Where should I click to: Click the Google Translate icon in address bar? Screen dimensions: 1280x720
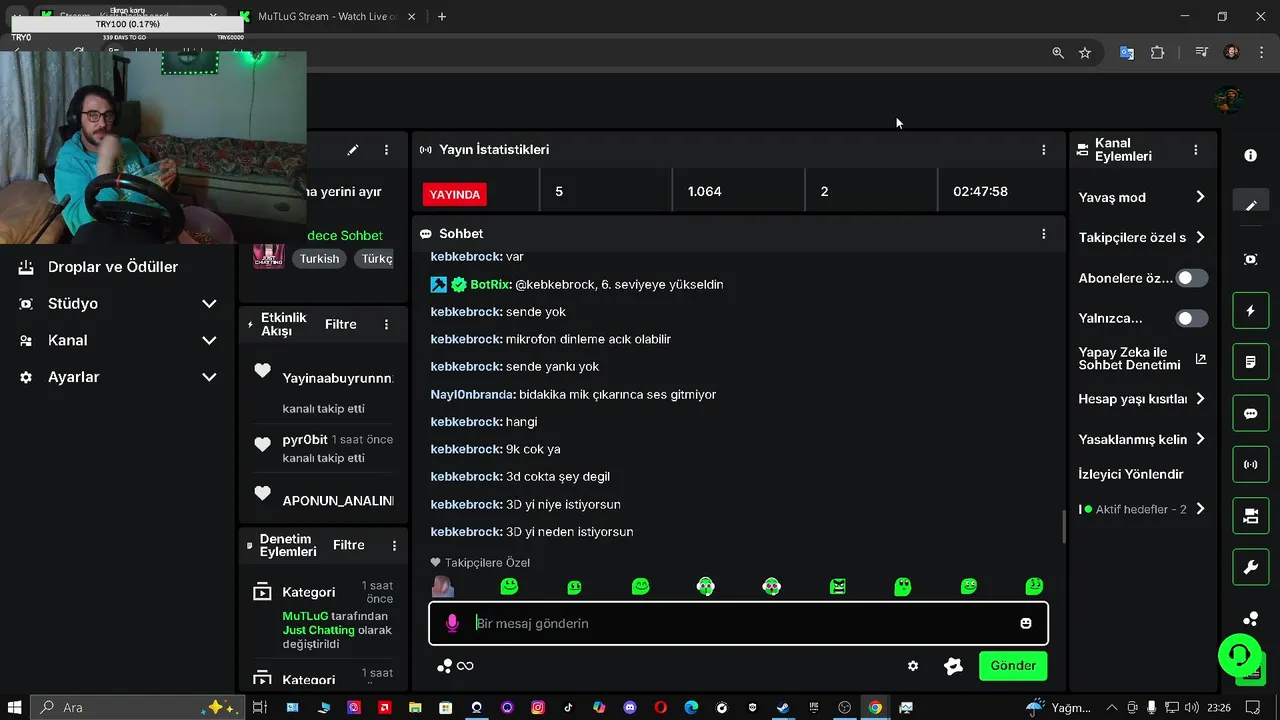[x=1127, y=53]
